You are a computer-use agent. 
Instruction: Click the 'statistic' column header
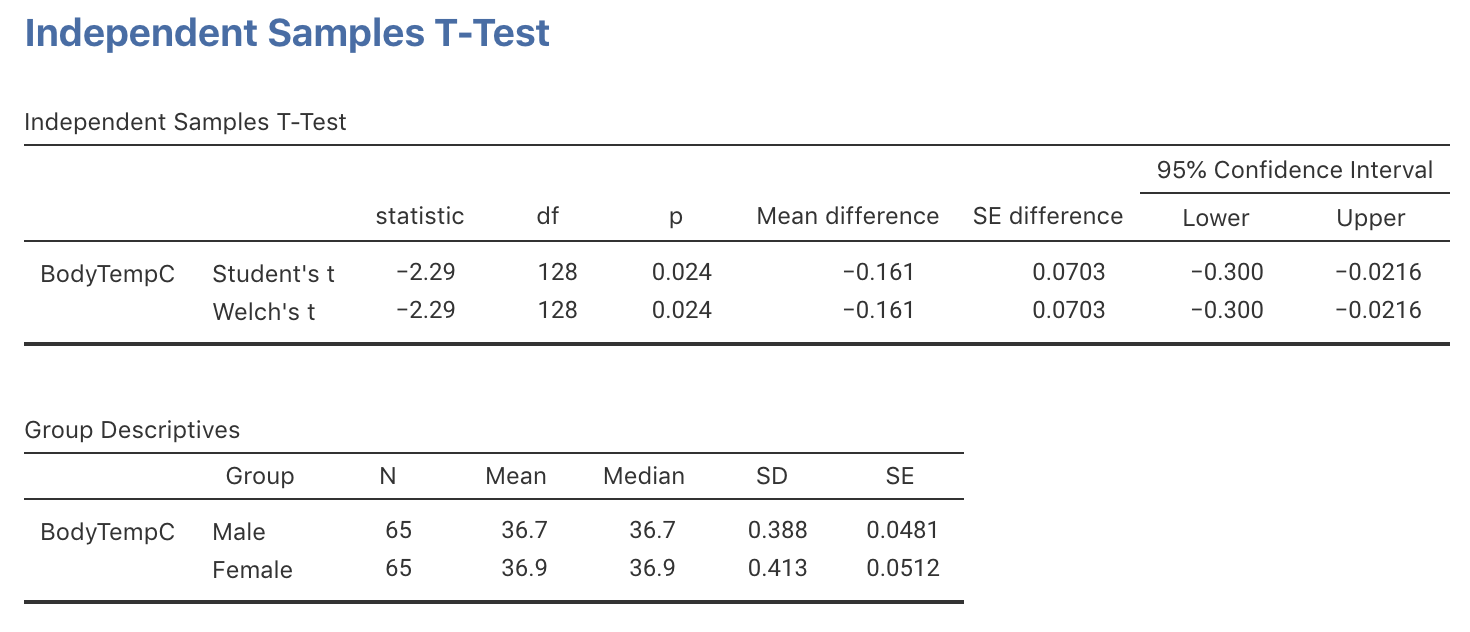(x=420, y=216)
